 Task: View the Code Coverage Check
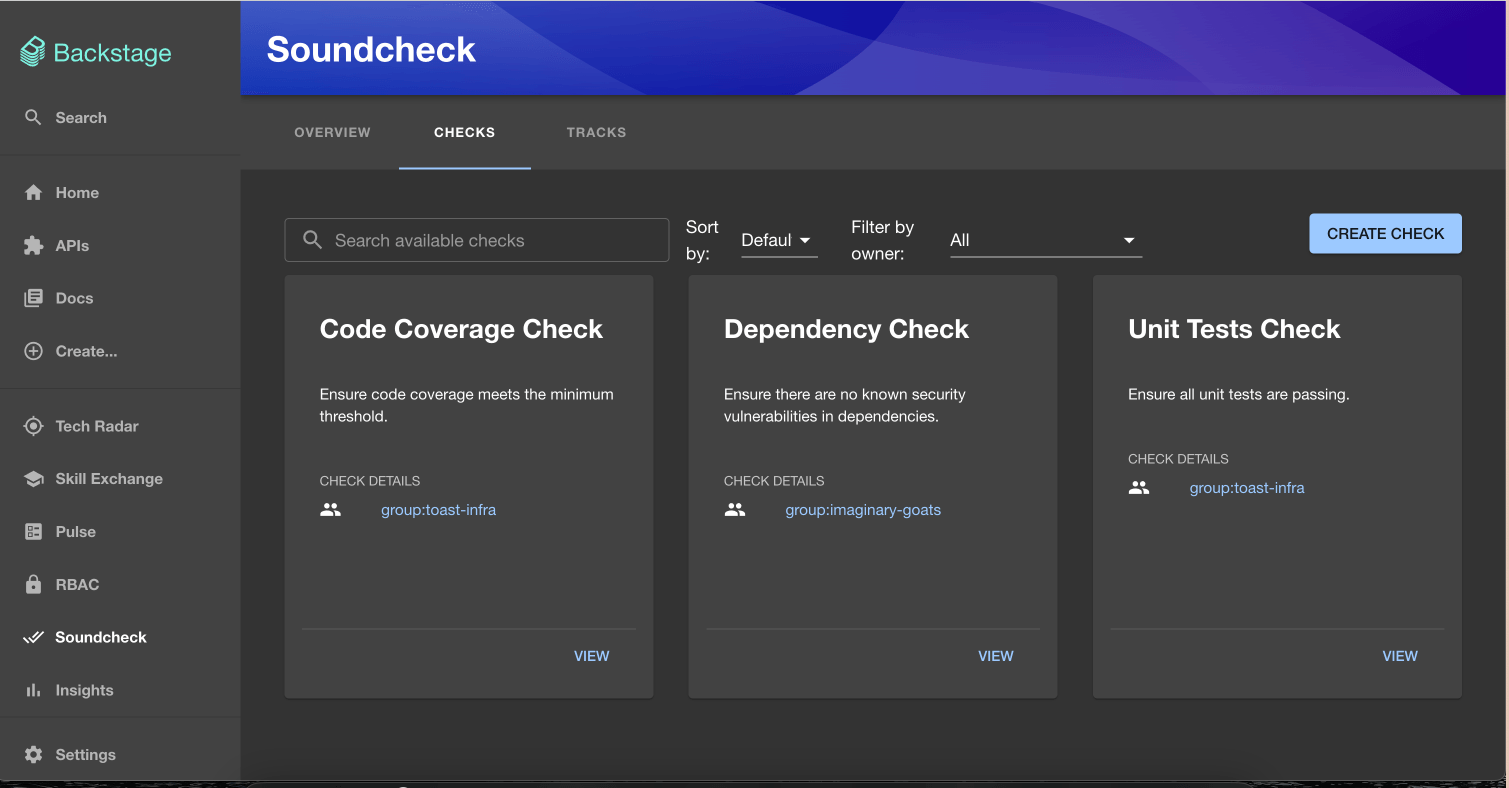click(591, 656)
